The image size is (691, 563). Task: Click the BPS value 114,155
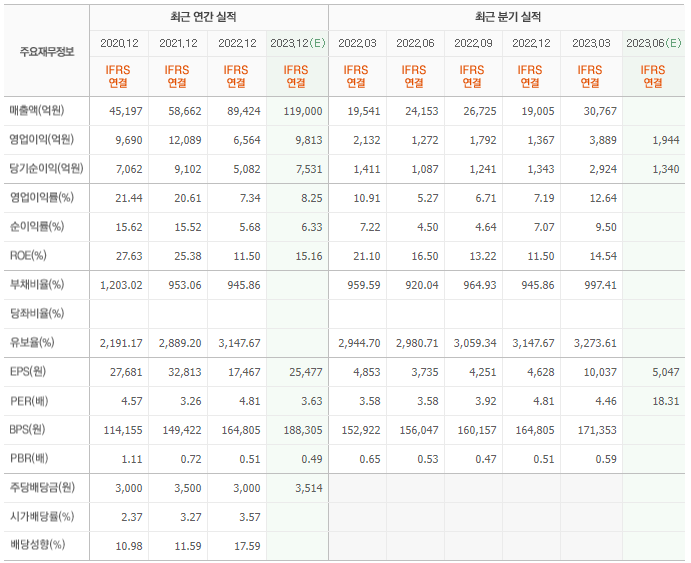click(123, 430)
